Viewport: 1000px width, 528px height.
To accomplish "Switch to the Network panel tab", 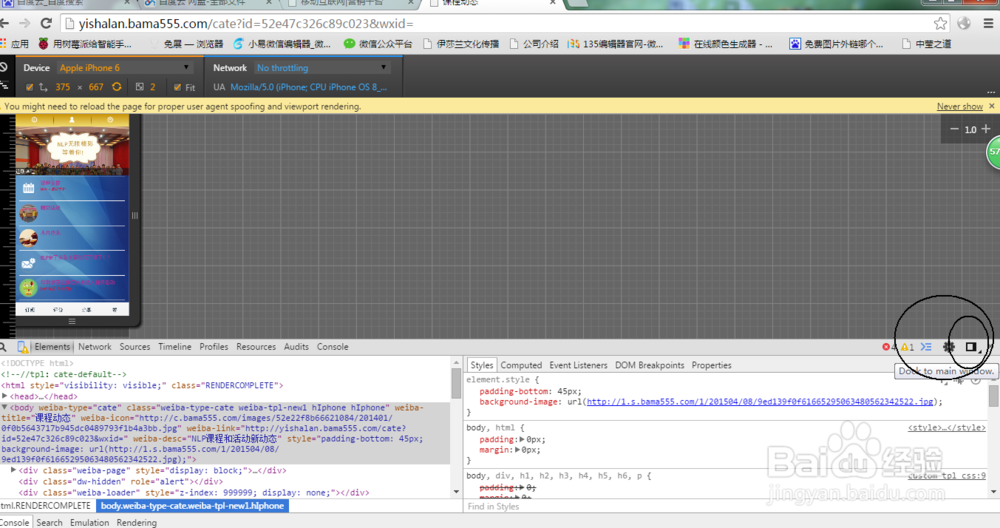I will 94,347.
